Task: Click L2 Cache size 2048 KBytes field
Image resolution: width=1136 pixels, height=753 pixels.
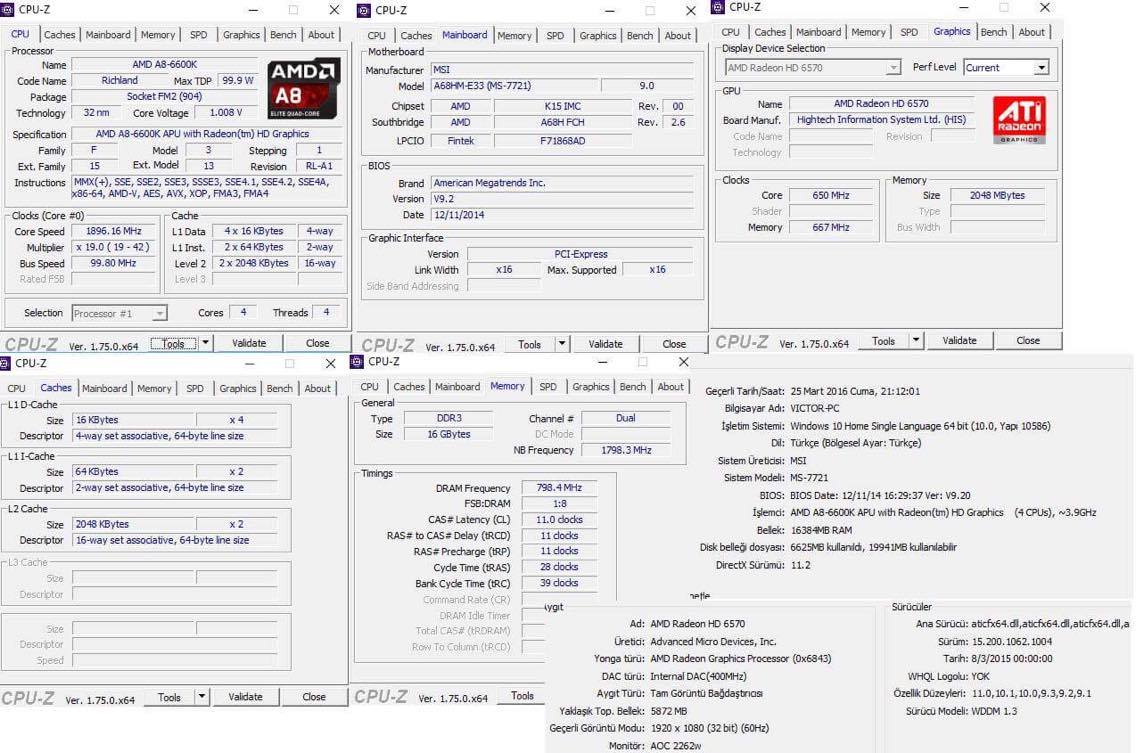Action: pos(134,524)
